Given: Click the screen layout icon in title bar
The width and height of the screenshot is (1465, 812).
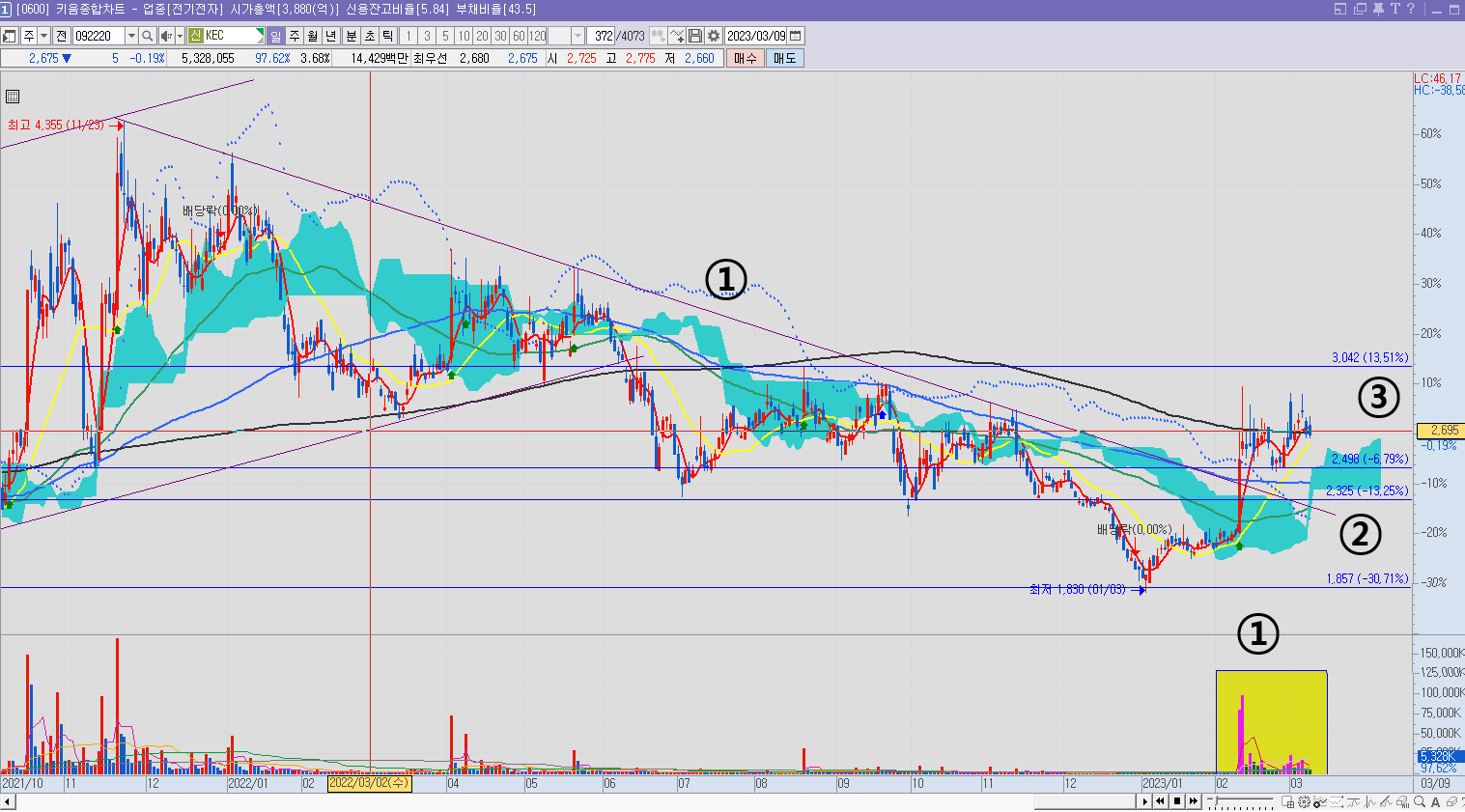Looking at the screenshot, I should coord(1340,9).
